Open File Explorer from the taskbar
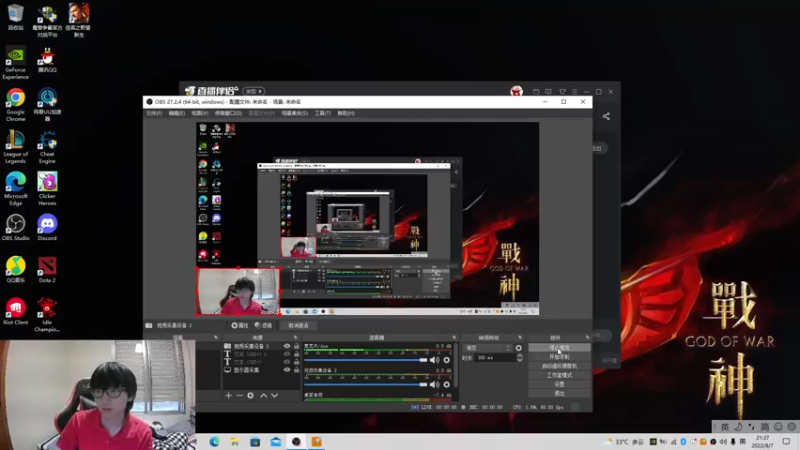 (235, 442)
